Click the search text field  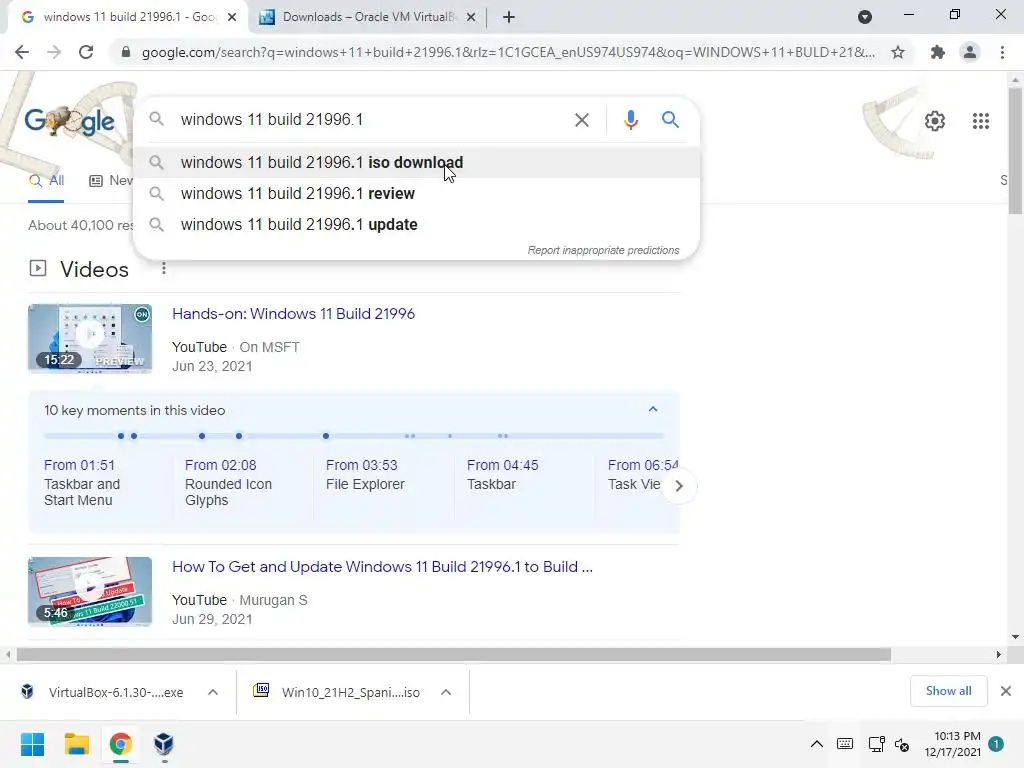coord(372,120)
